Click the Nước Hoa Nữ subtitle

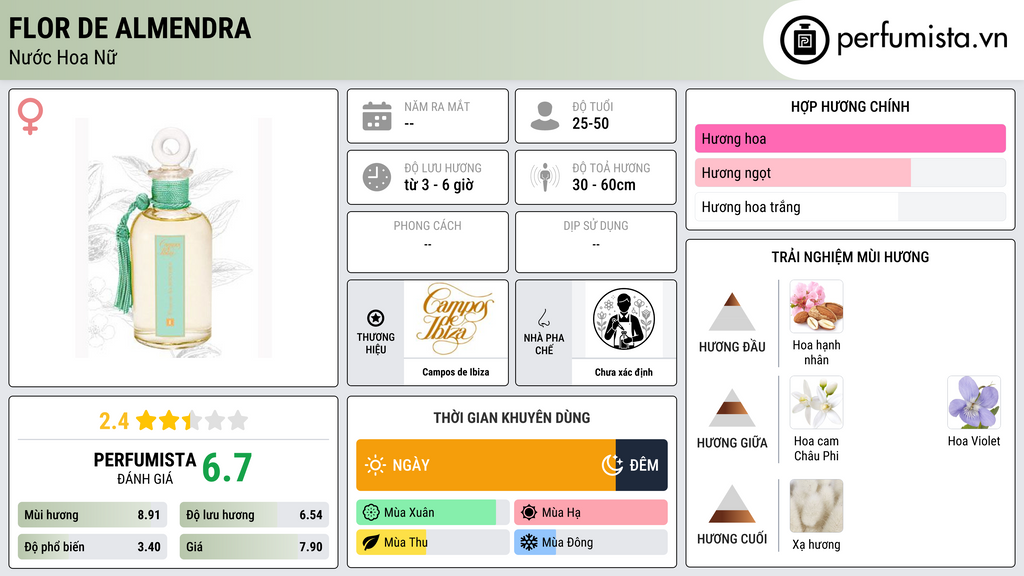click(63, 57)
